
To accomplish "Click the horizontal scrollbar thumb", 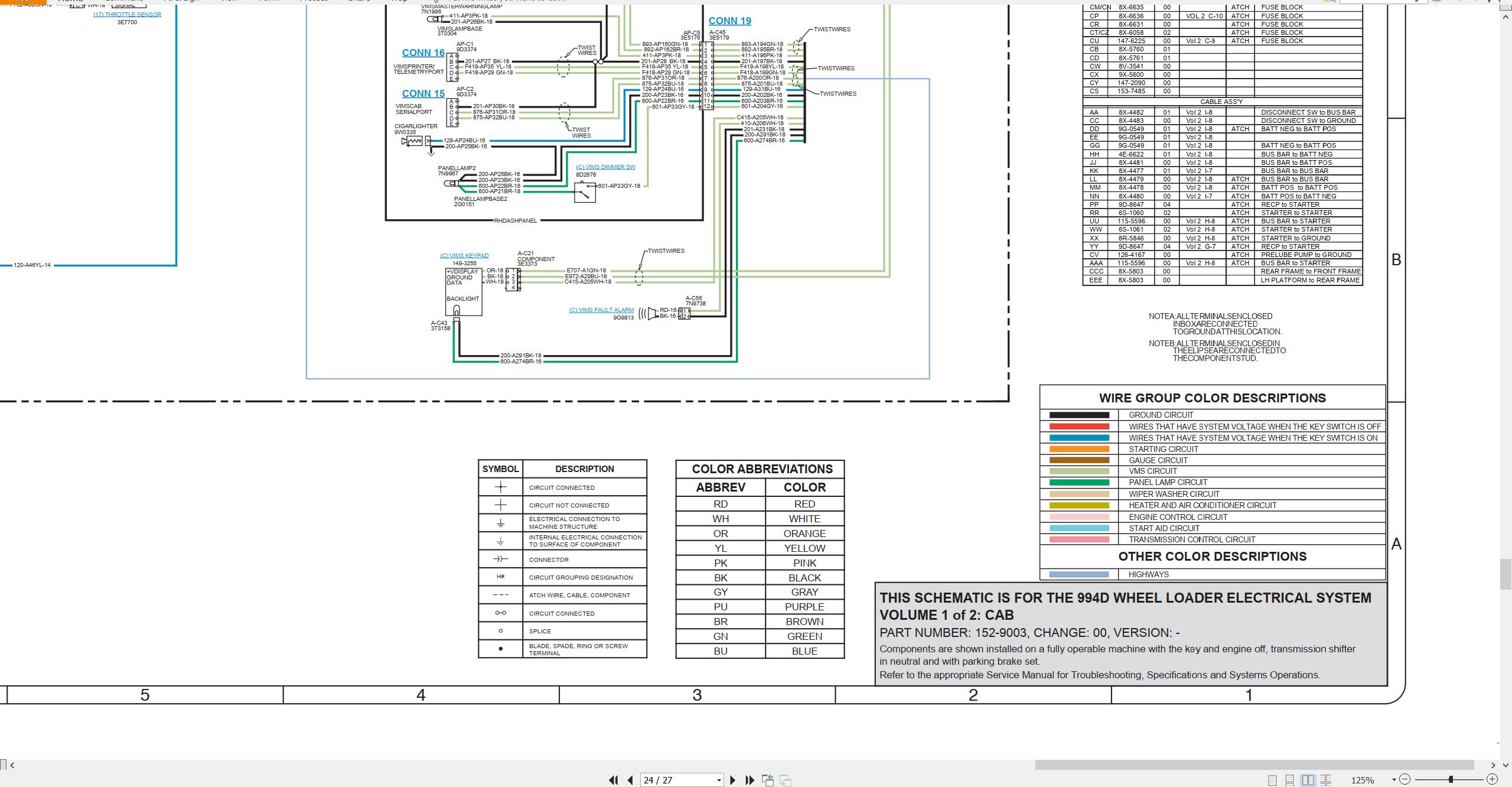I will click(x=1255, y=765).
